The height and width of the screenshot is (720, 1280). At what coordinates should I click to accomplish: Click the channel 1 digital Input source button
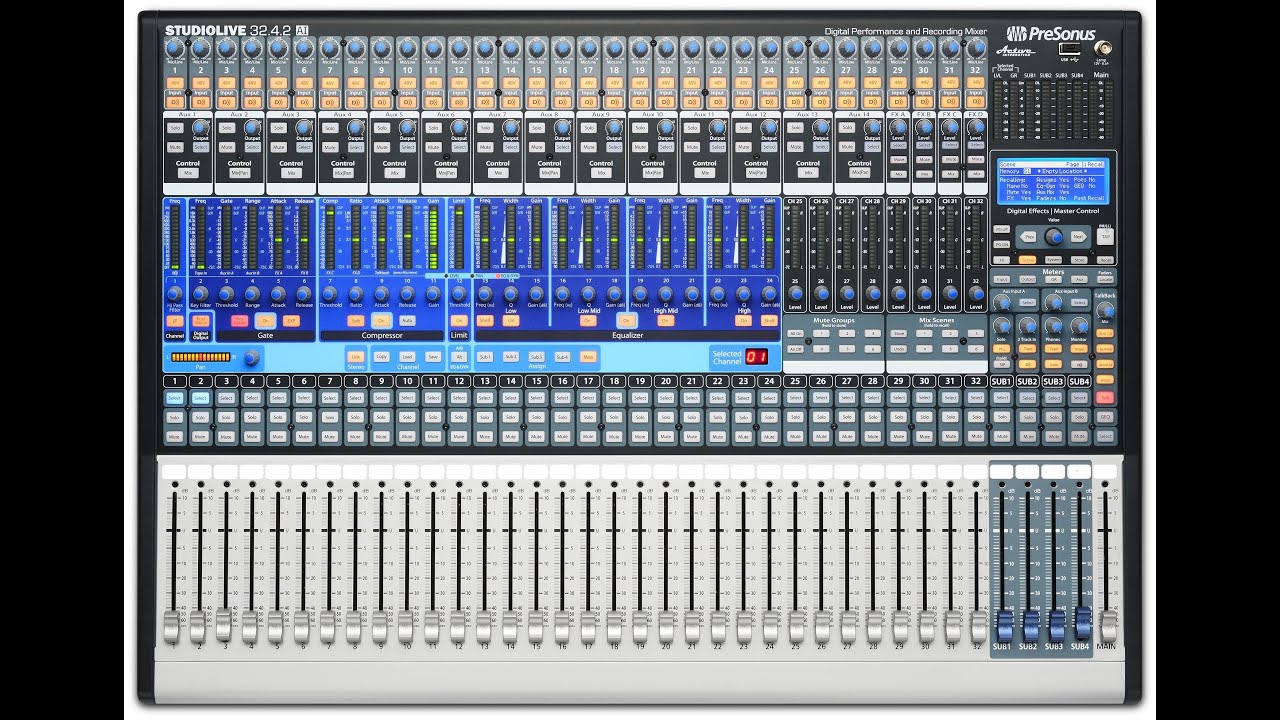pyautogui.click(x=175, y=102)
